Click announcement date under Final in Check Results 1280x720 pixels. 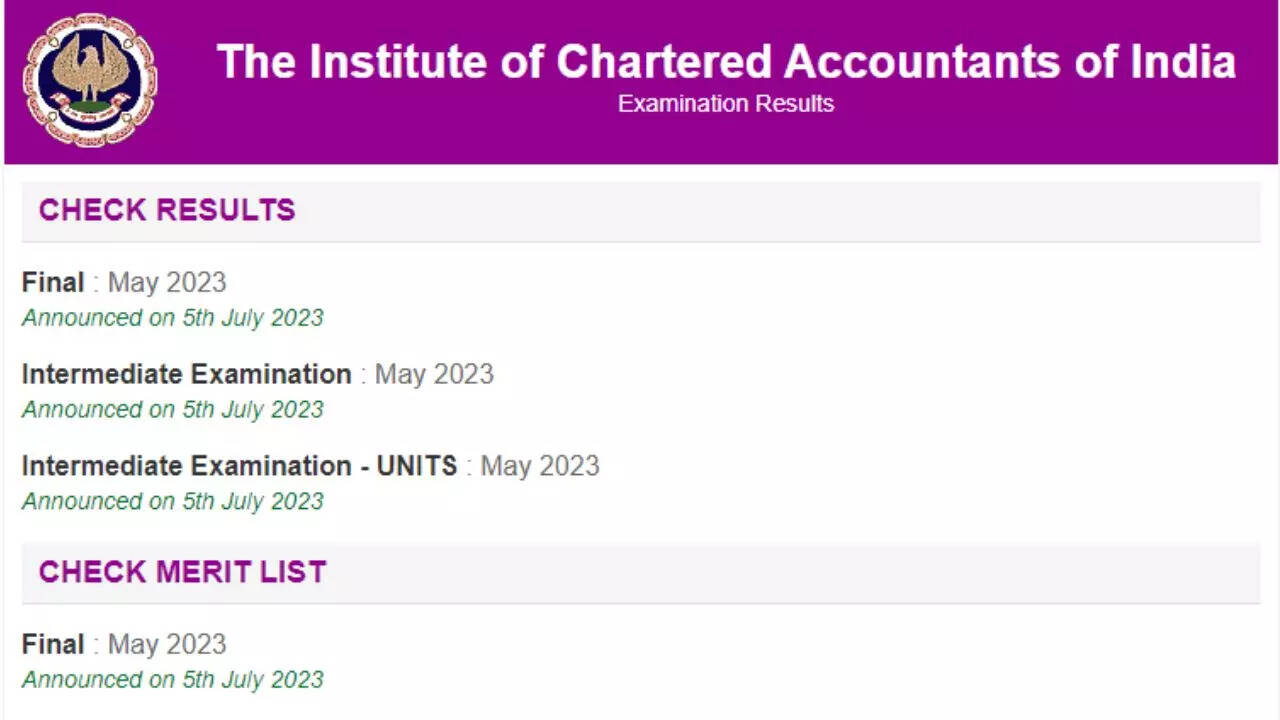pyautogui.click(x=173, y=318)
